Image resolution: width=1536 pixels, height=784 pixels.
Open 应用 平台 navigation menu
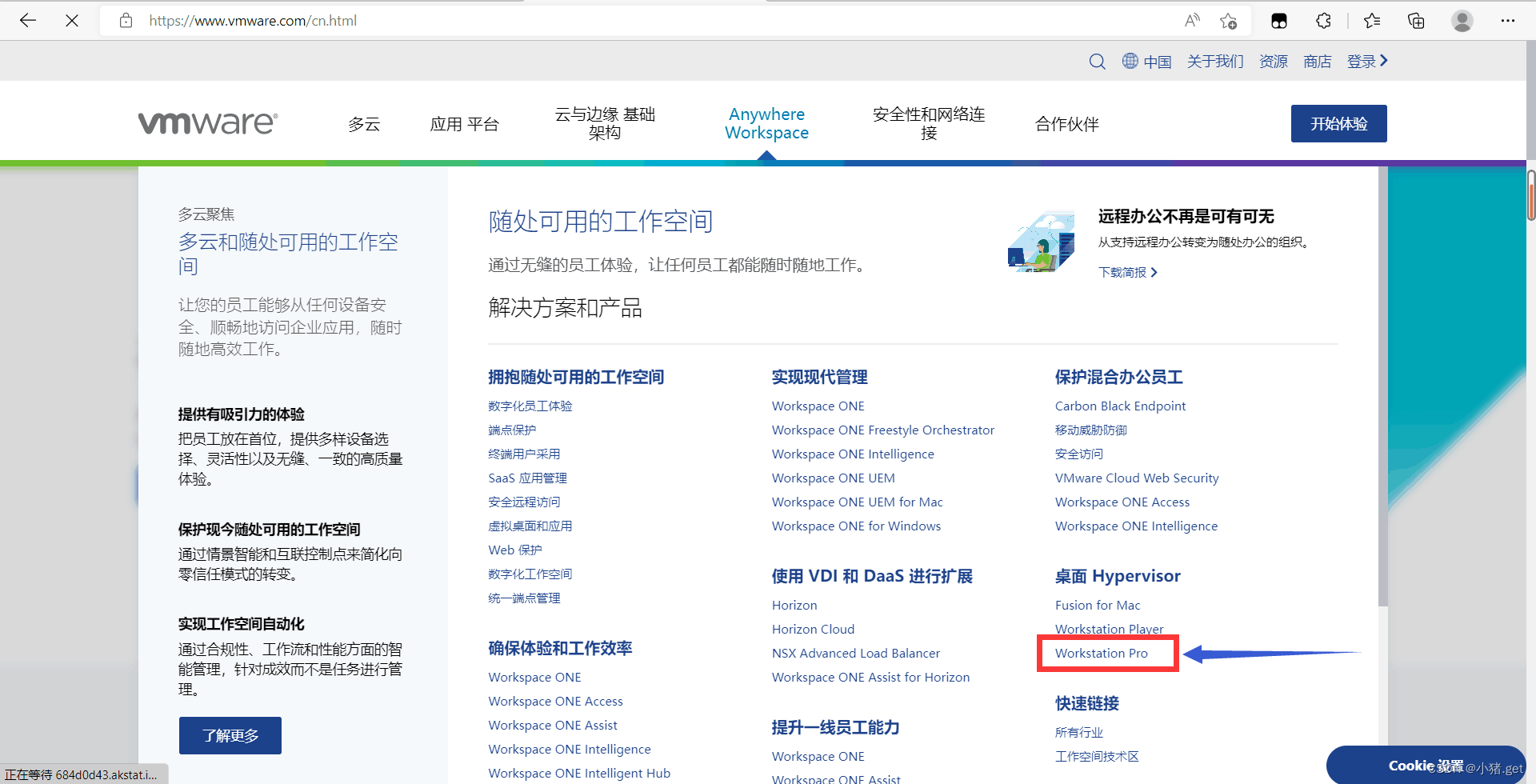(x=465, y=124)
